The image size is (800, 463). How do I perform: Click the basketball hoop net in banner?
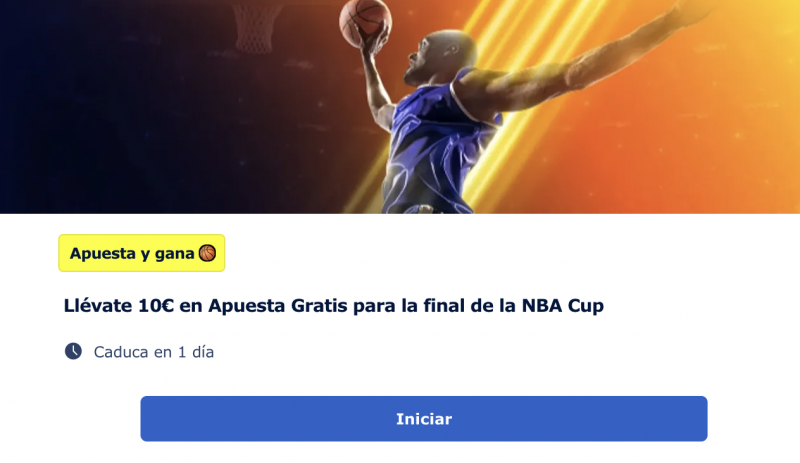(255, 27)
